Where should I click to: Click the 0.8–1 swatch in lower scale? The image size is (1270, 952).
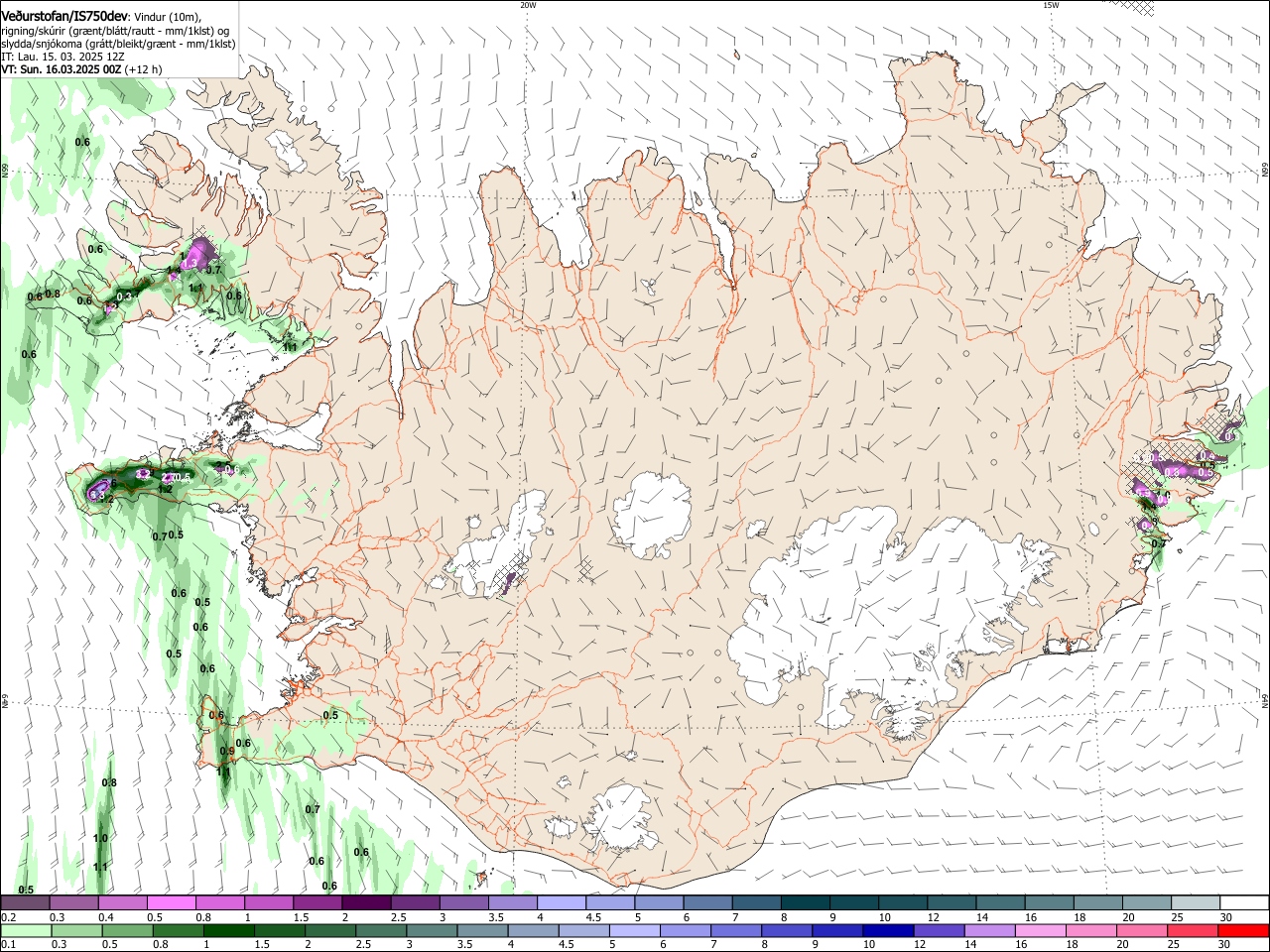[179, 930]
